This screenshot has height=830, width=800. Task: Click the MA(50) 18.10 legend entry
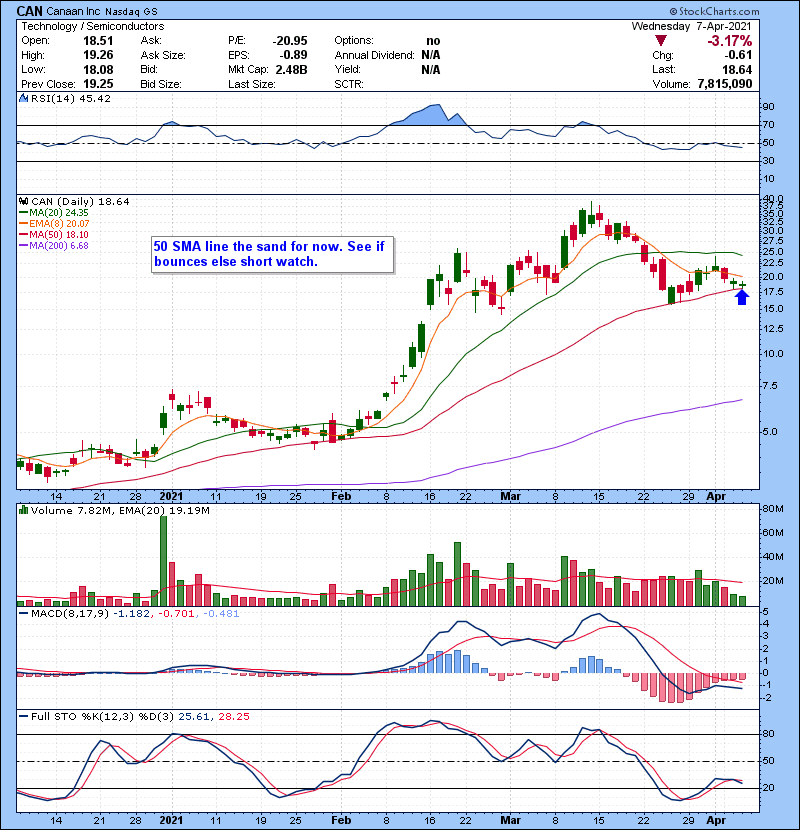pos(59,235)
